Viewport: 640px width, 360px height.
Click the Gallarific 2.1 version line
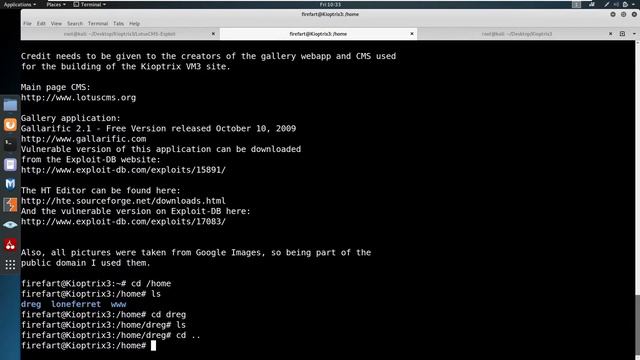pyautogui.click(x=158, y=129)
